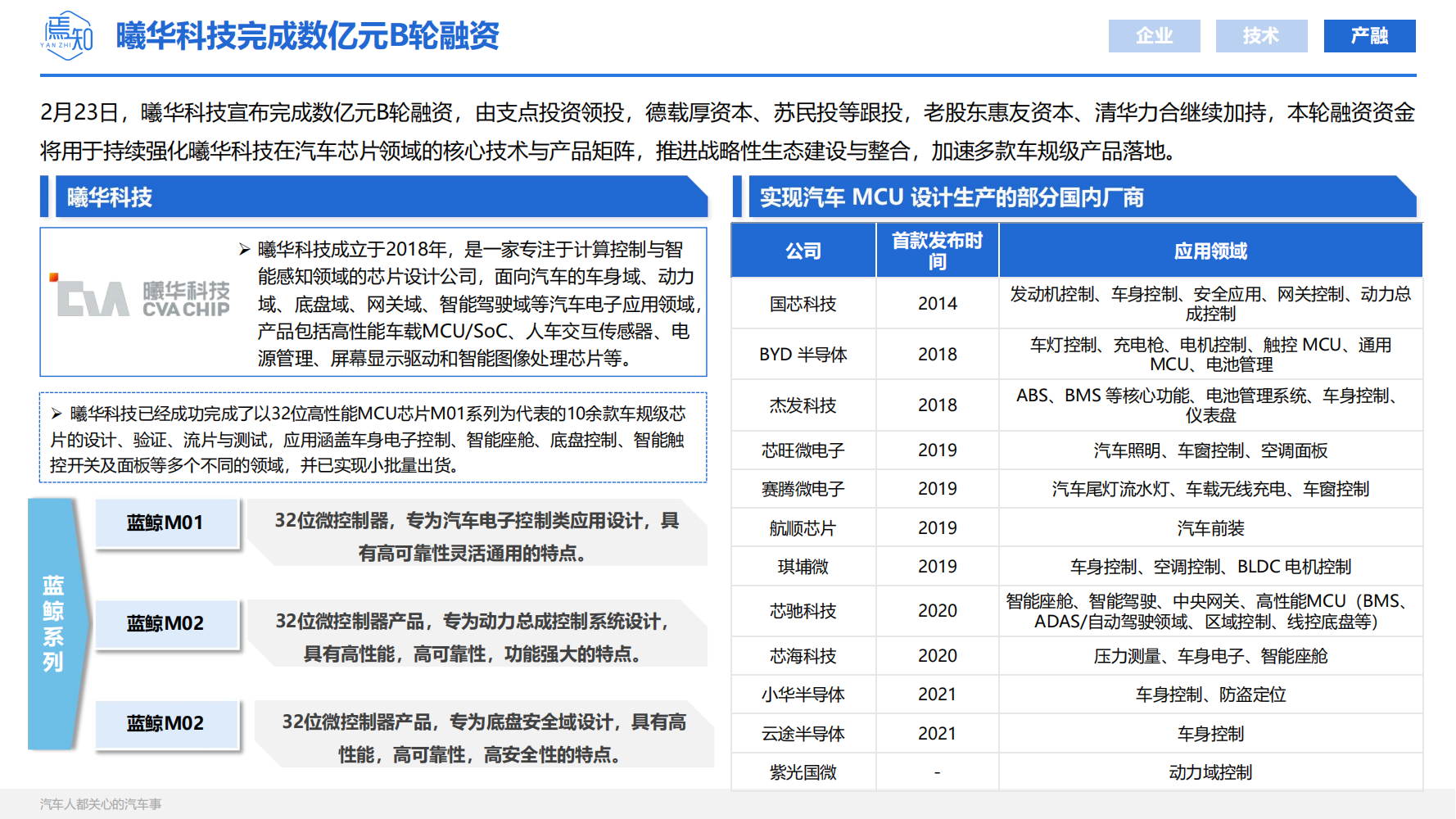This screenshot has width=1456, height=819.
Task: Click the 芯海科技 table cell
Action: [x=803, y=656]
